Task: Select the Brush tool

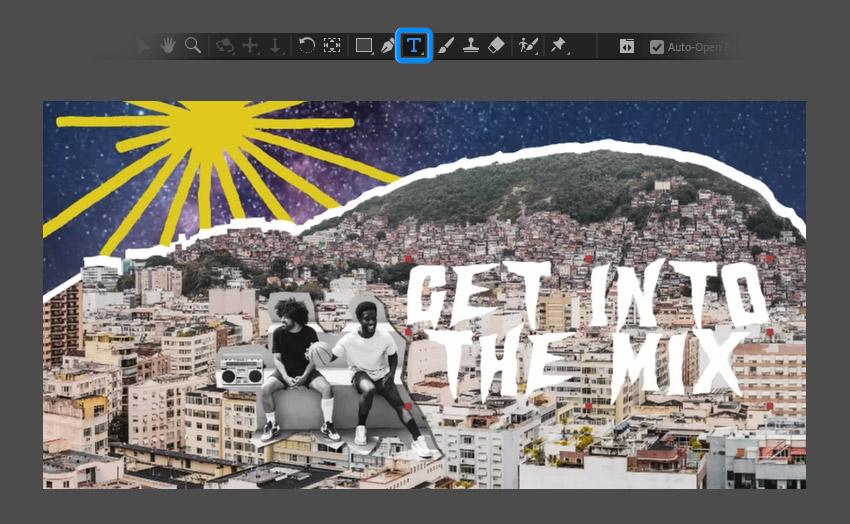Action: pyautogui.click(x=445, y=46)
